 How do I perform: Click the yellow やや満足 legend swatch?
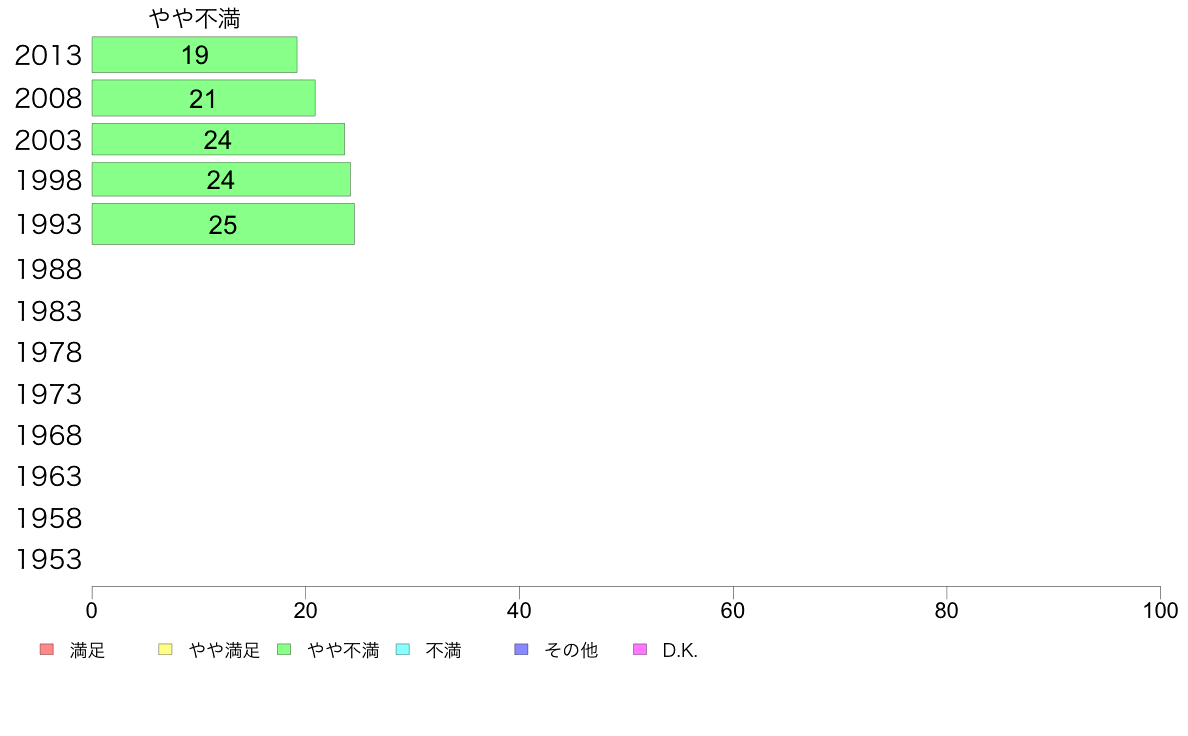165,650
